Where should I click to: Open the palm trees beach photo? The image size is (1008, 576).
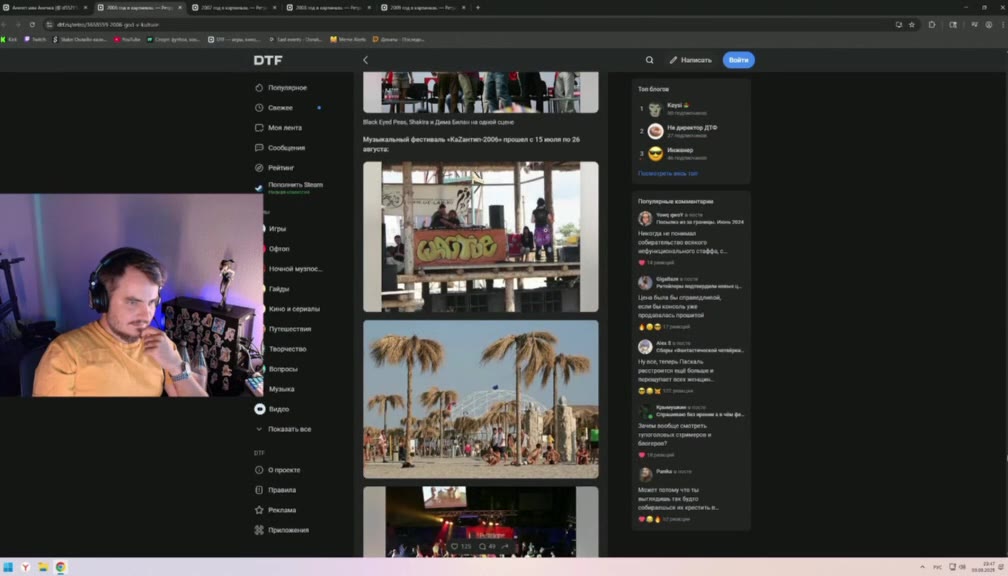click(x=481, y=399)
